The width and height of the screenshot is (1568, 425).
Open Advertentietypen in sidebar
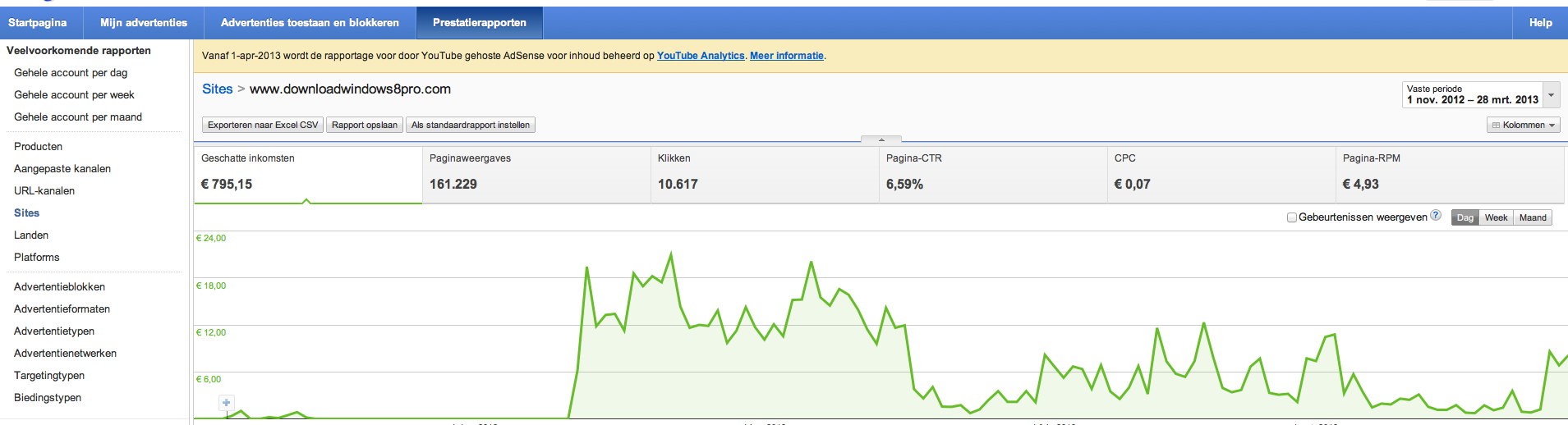[x=54, y=331]
